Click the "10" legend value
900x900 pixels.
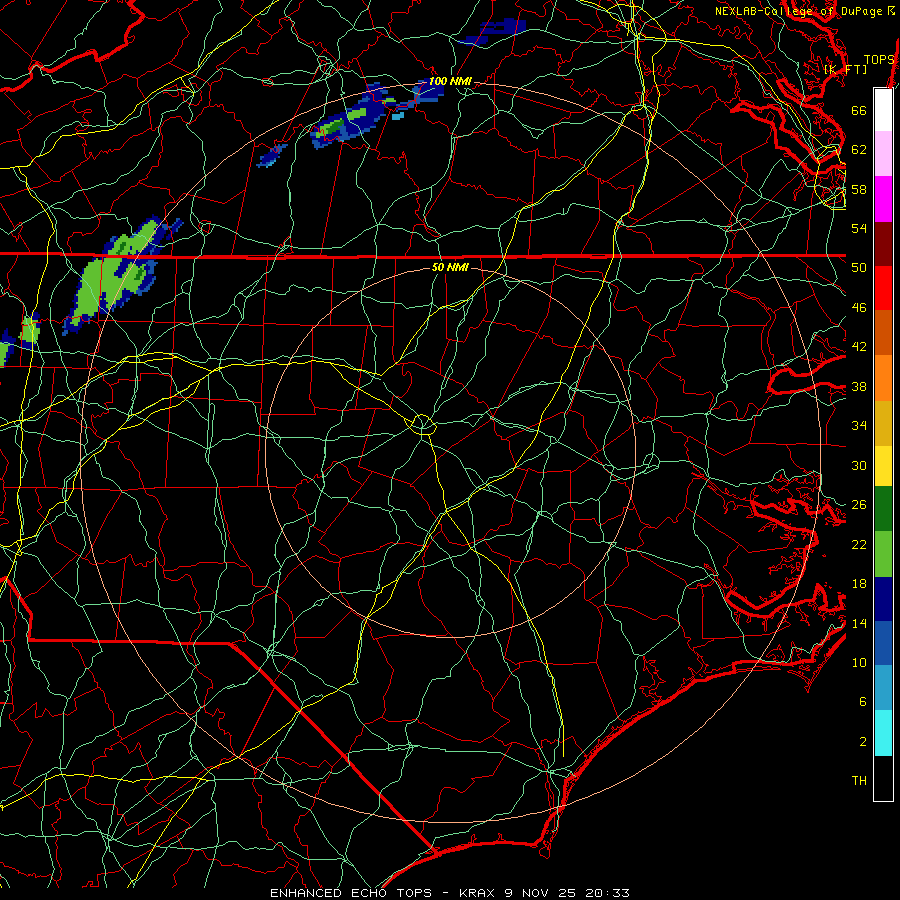click(x=859, y=663)
